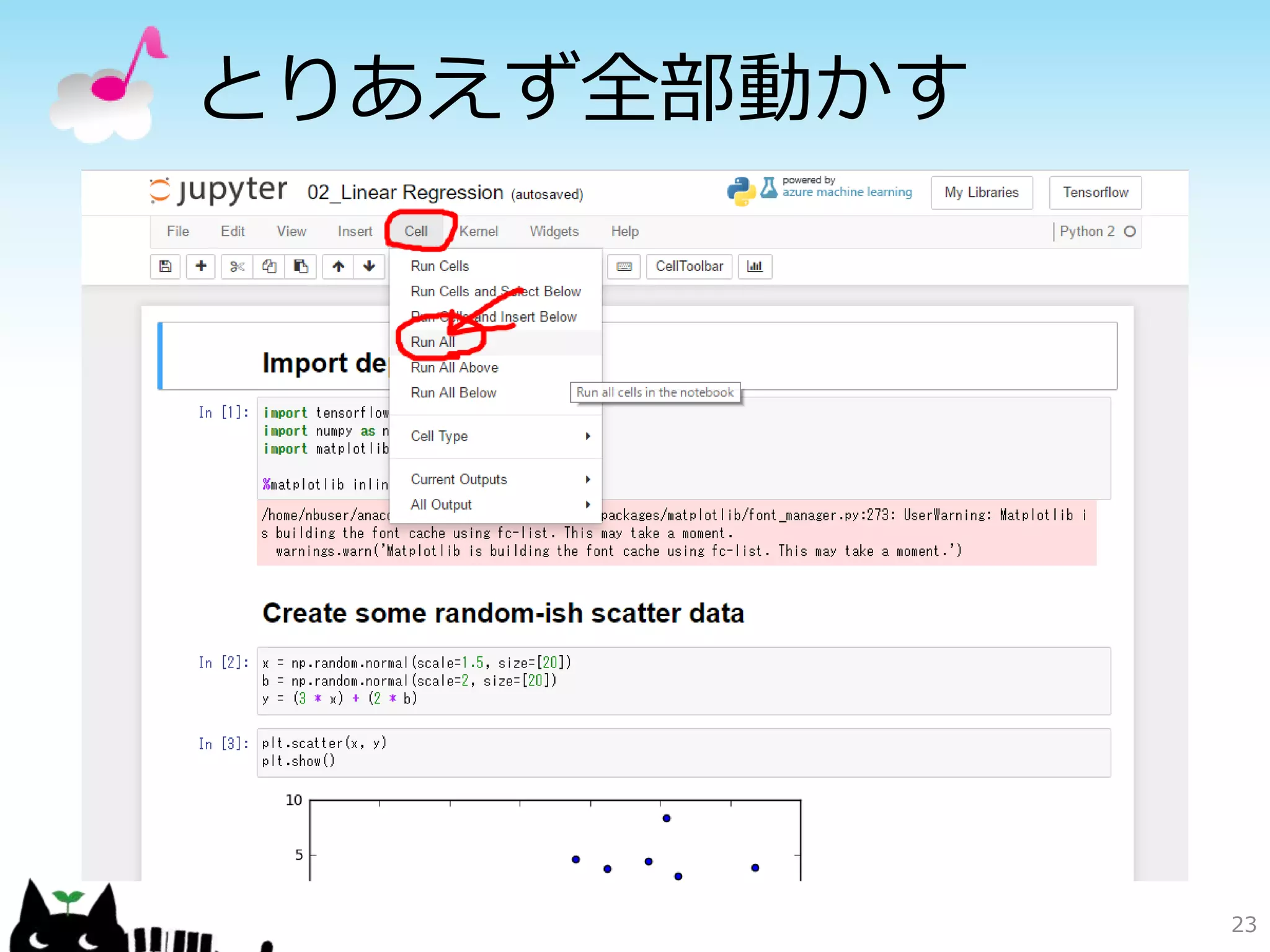Click the azure machine learning link
1270x952 pixels.
(x=847, y=192)
